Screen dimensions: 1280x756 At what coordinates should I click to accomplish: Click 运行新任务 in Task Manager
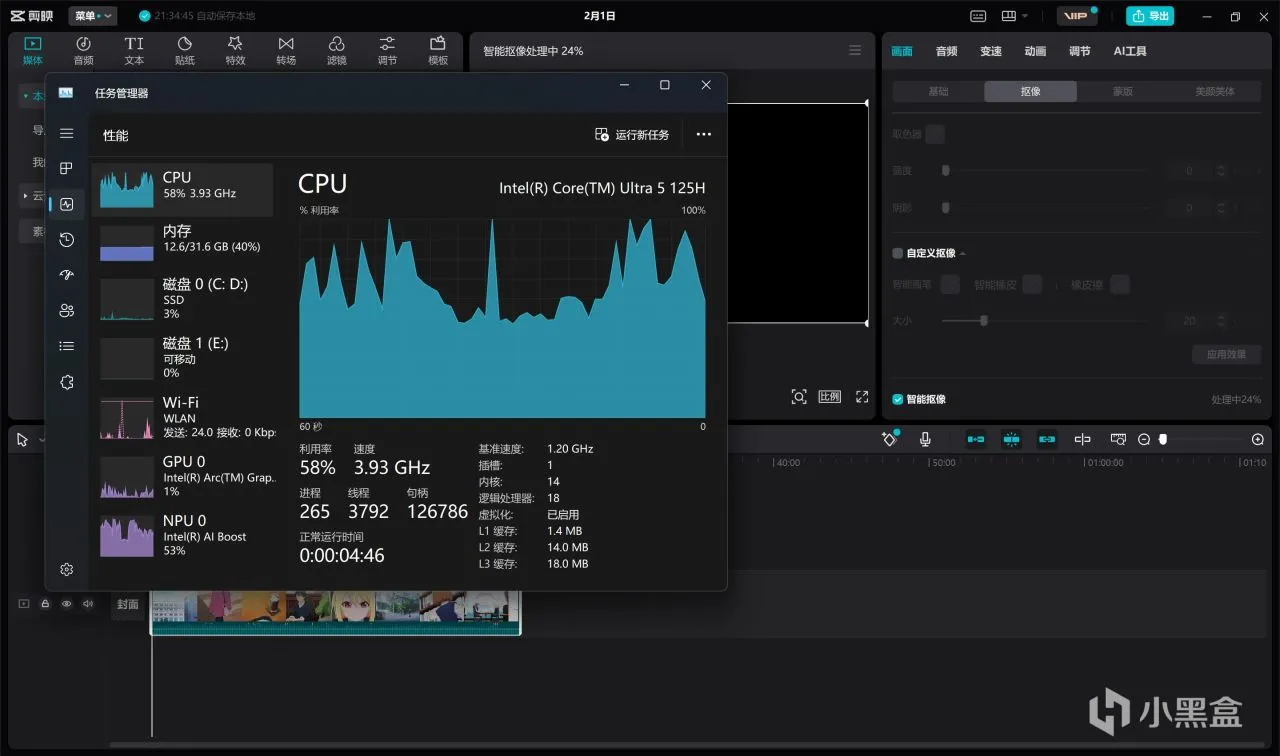(633, 134)
